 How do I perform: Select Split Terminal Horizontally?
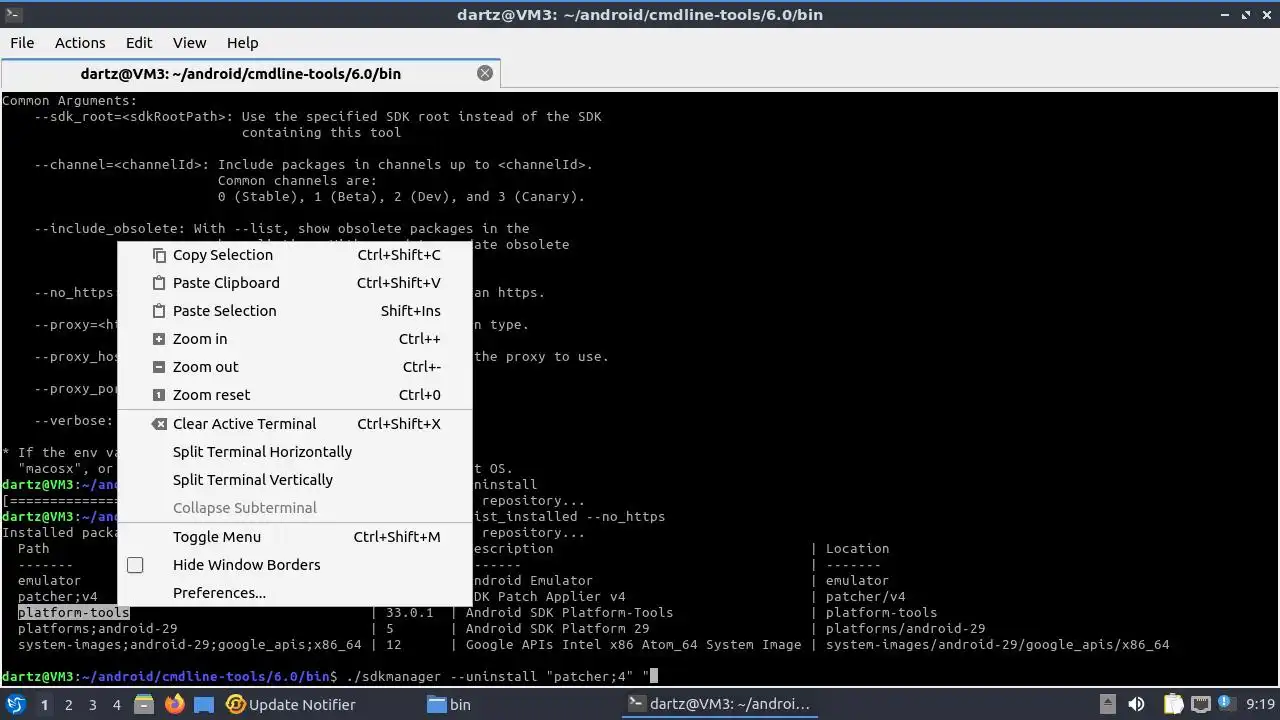[x=295, y=452]
